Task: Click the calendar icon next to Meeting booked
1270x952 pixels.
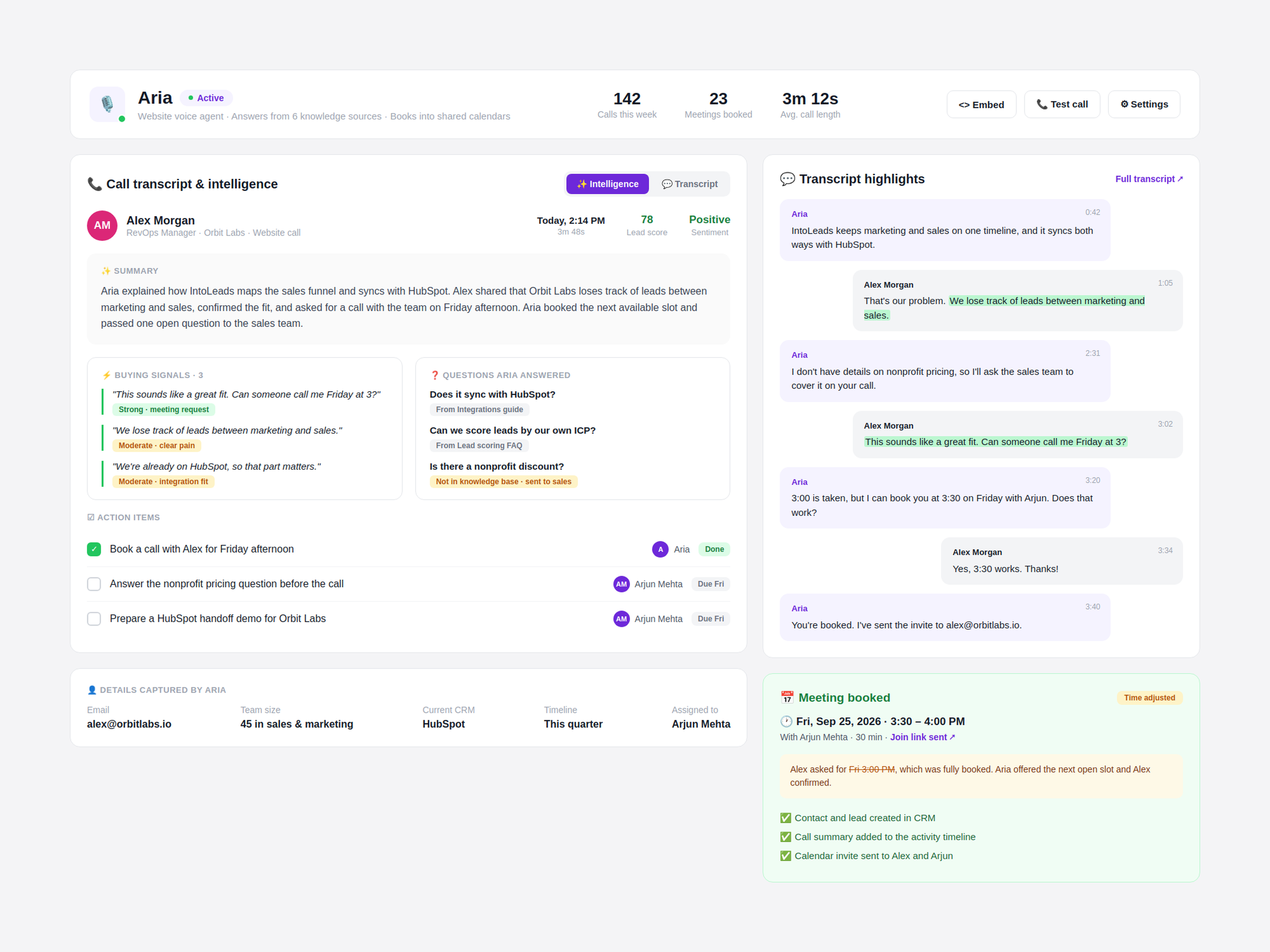Action: tap(786, 698)
